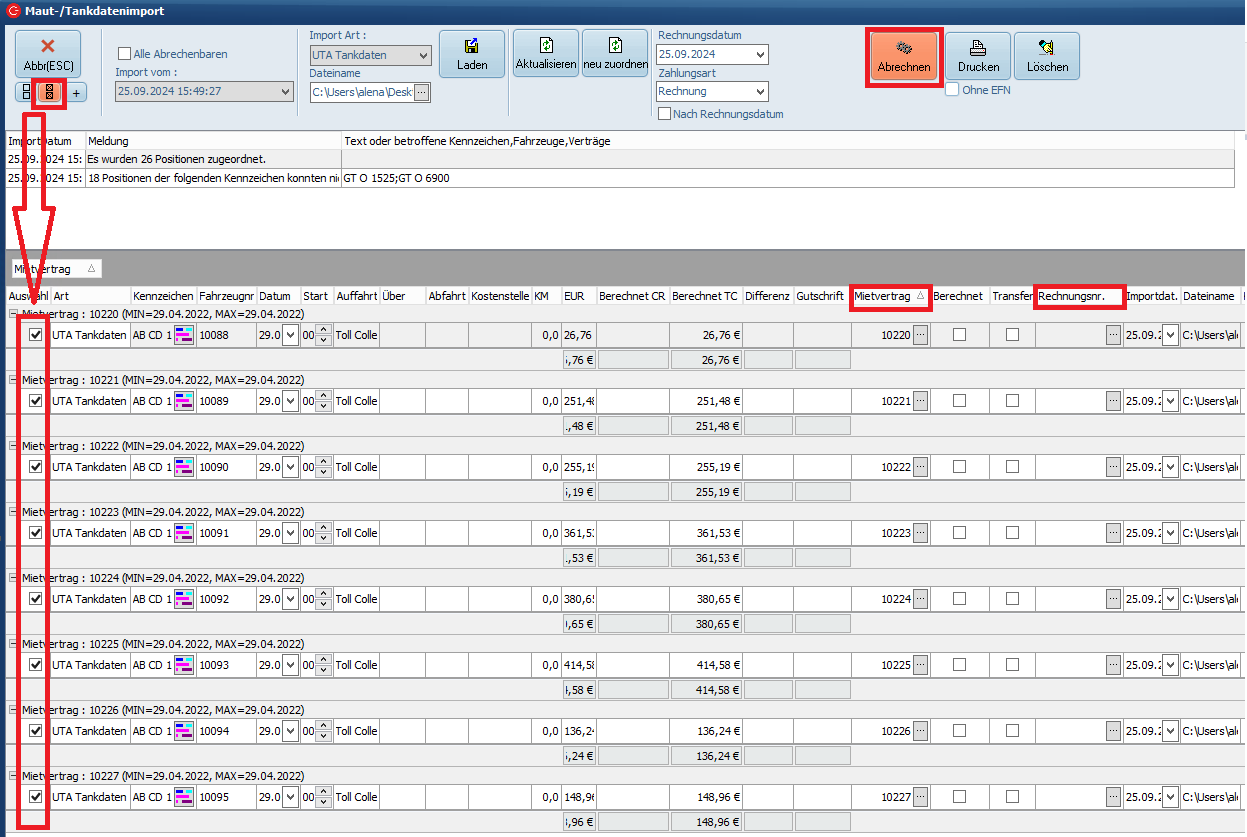Open the Zahlungsart dropdown
The width and height of the screenshot is (1247, 837).
[x=759, y=91]
